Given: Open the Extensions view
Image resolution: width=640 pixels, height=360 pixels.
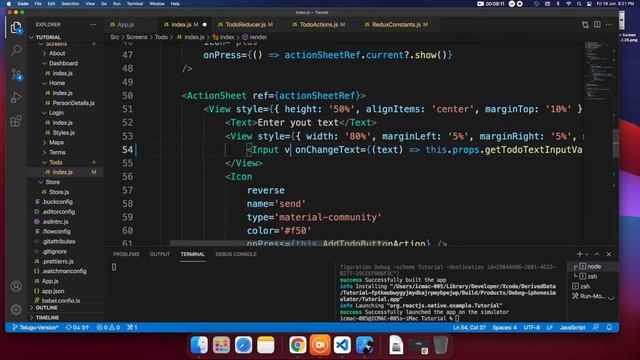Looking at the screenshot, I should (16, 121).
